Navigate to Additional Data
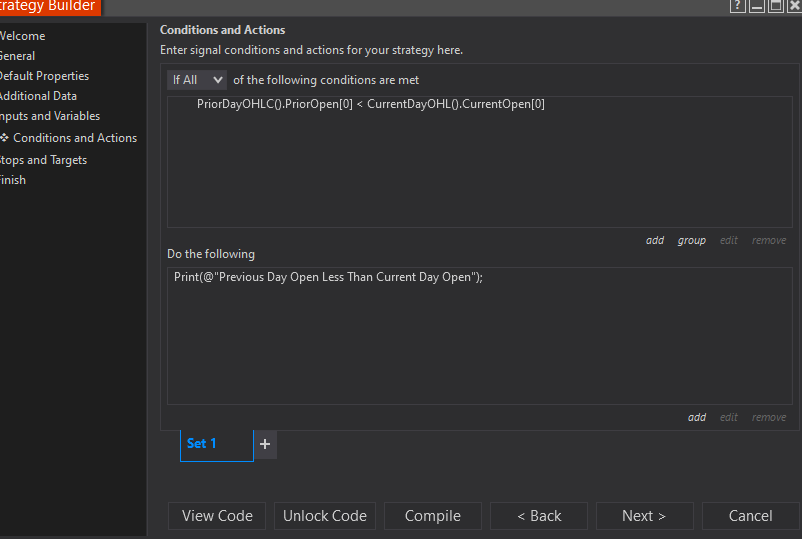This screenshot has height=539, width=802. pyautogui.click(x=37, y=96)
